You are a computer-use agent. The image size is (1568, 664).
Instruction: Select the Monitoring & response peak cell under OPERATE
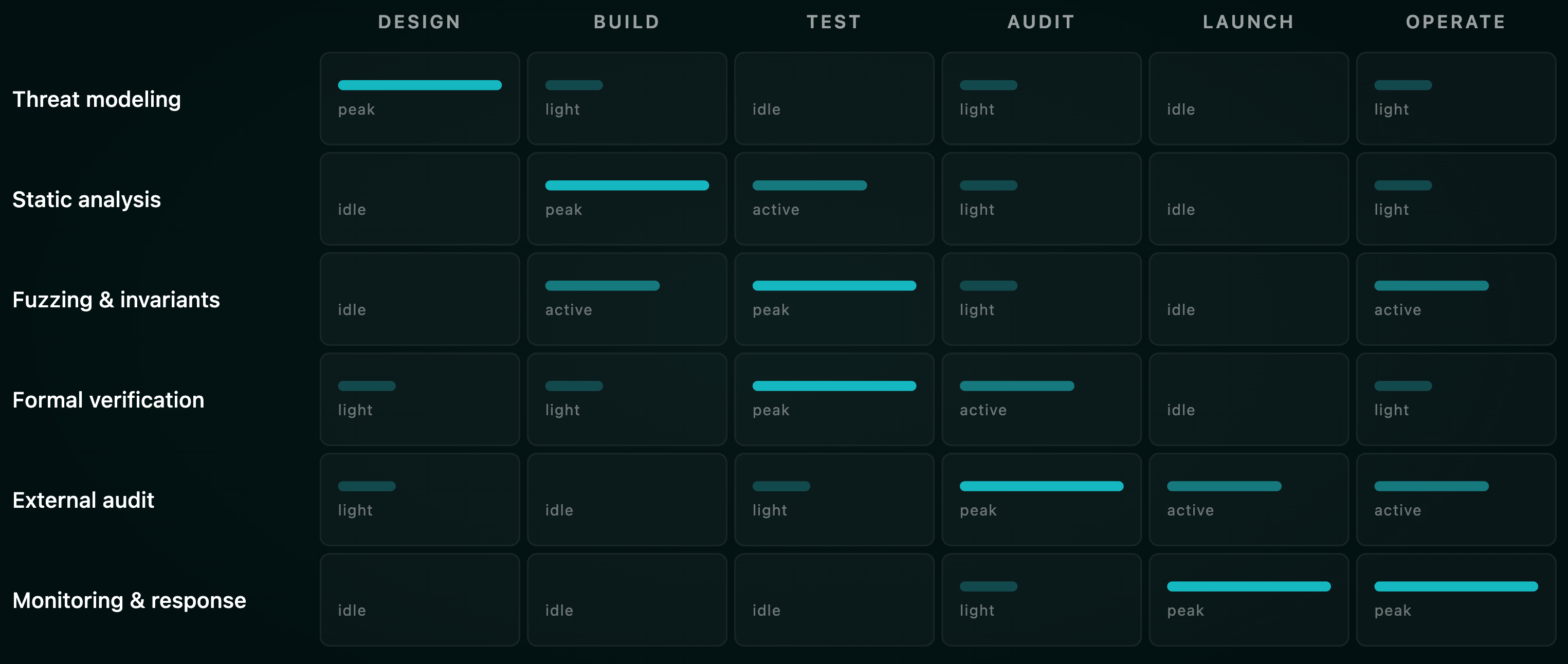(1455, 599)
